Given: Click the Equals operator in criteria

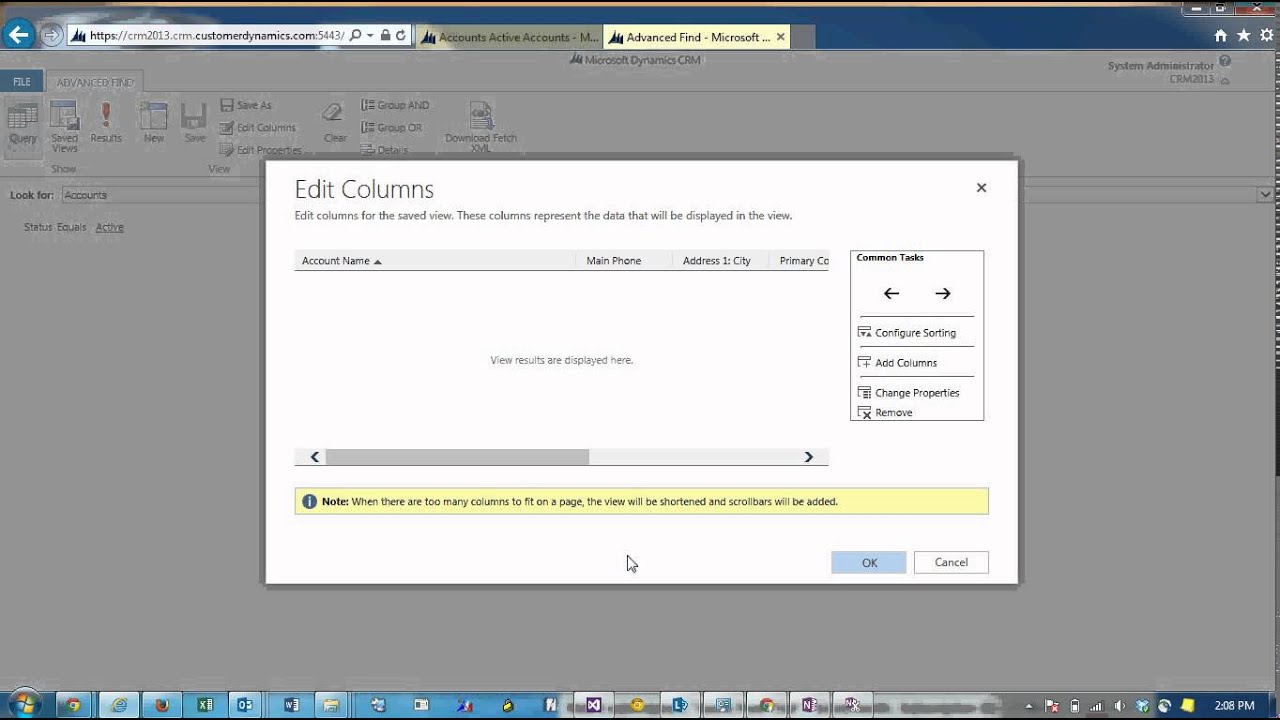Looking at the screenshot, I should [x=72, y=227].
